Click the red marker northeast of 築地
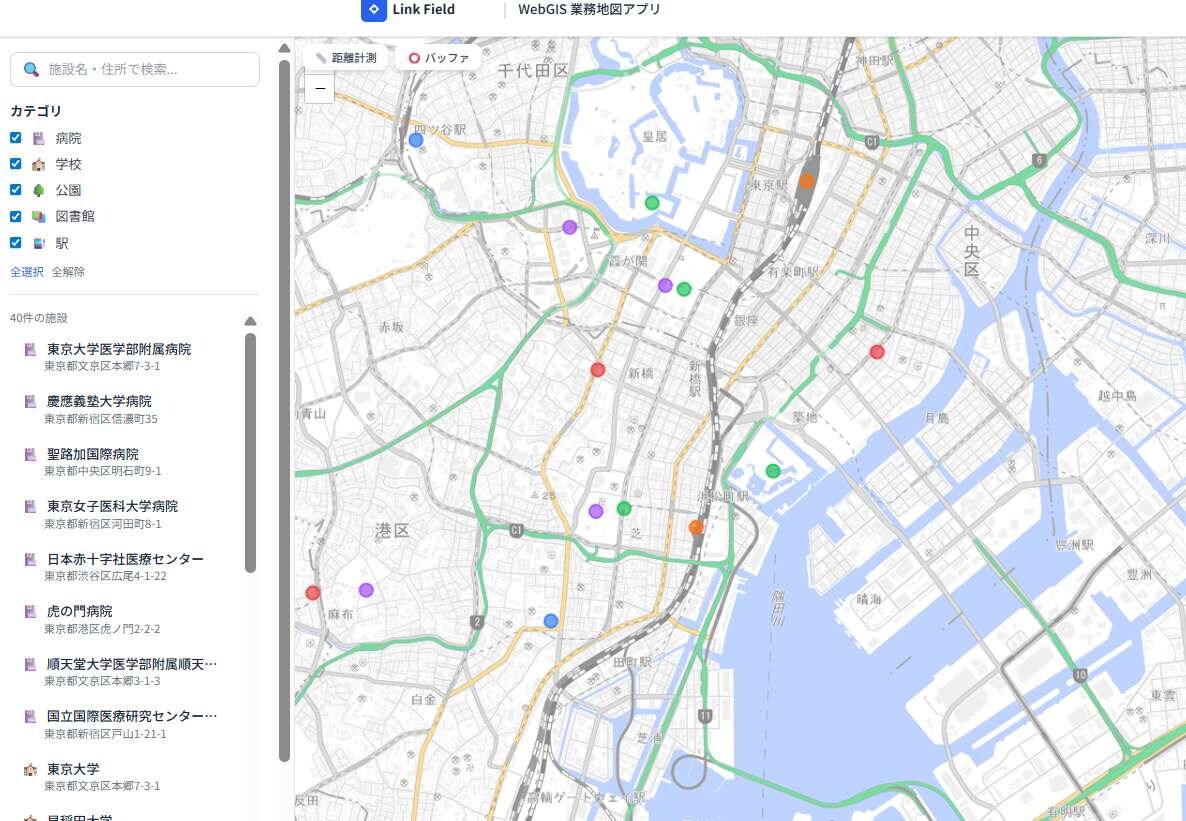The height and width of the screenshot is (821, 1186). click(x=877, y=352)
